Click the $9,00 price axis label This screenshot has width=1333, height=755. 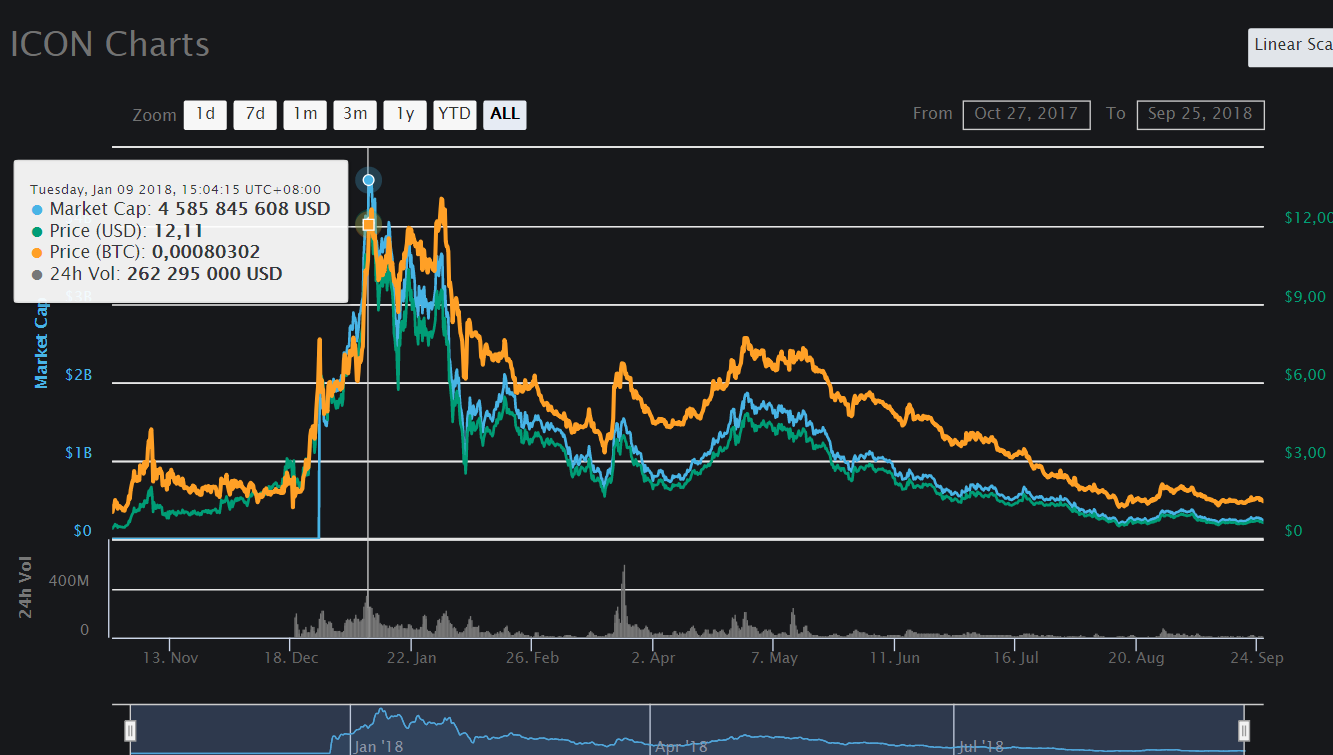point(1305,297)
